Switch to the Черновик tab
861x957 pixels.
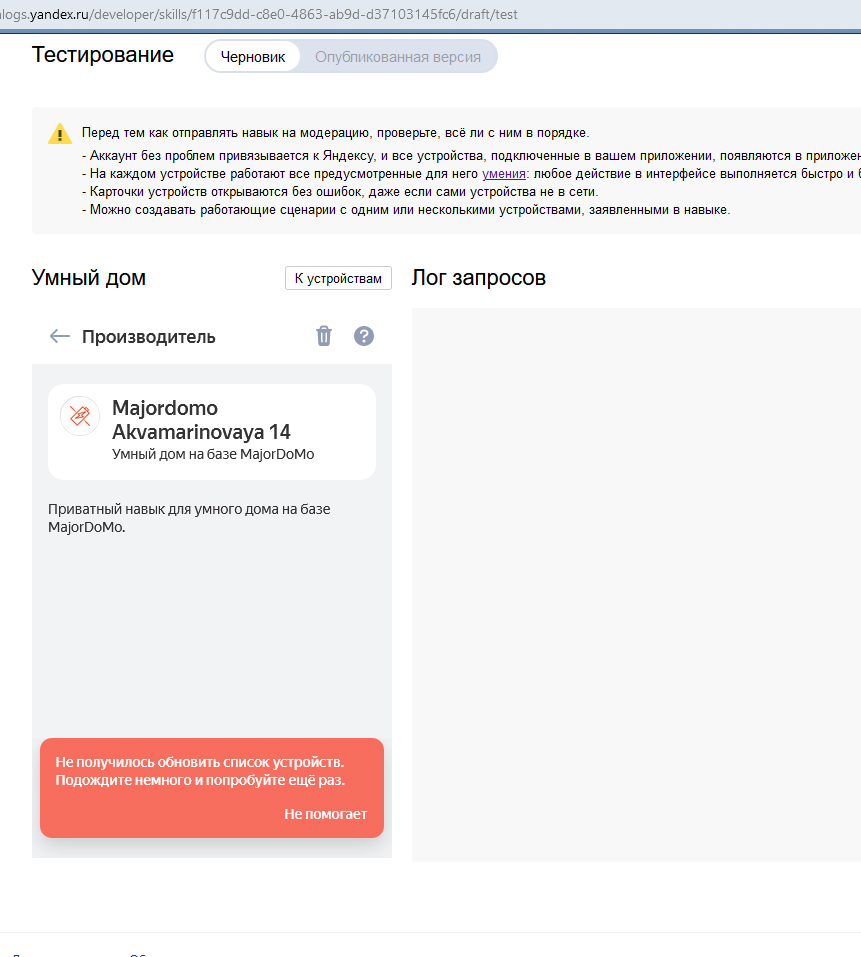pos(253,57)
